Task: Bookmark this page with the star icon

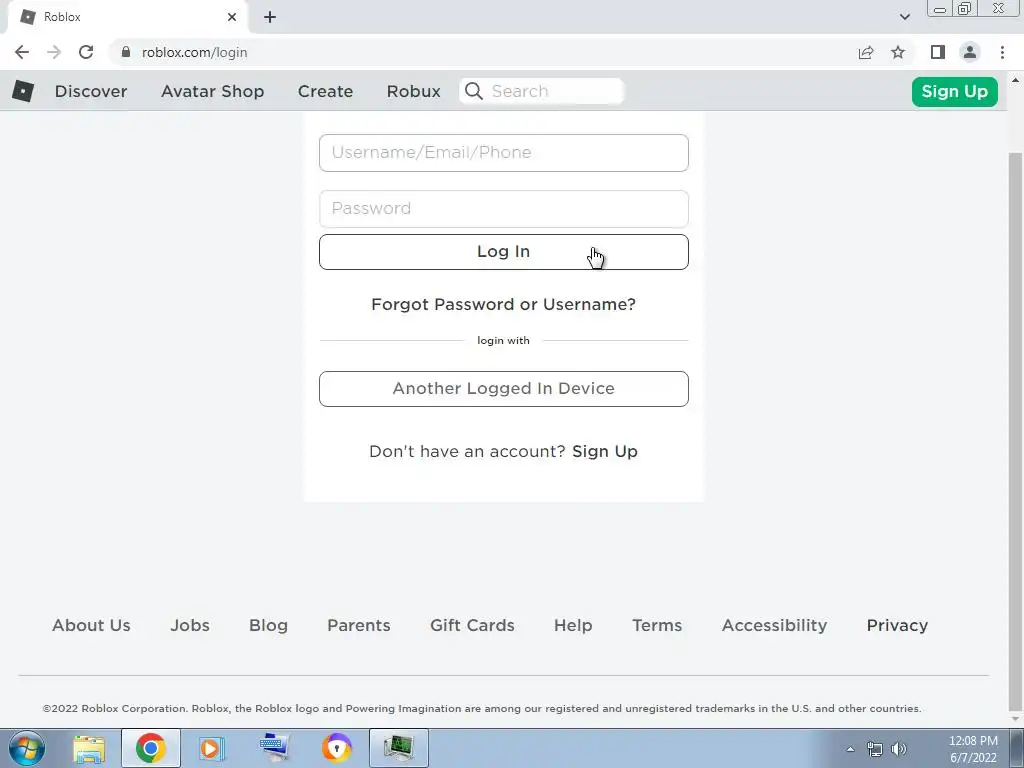Action: [x=898, y=52]
